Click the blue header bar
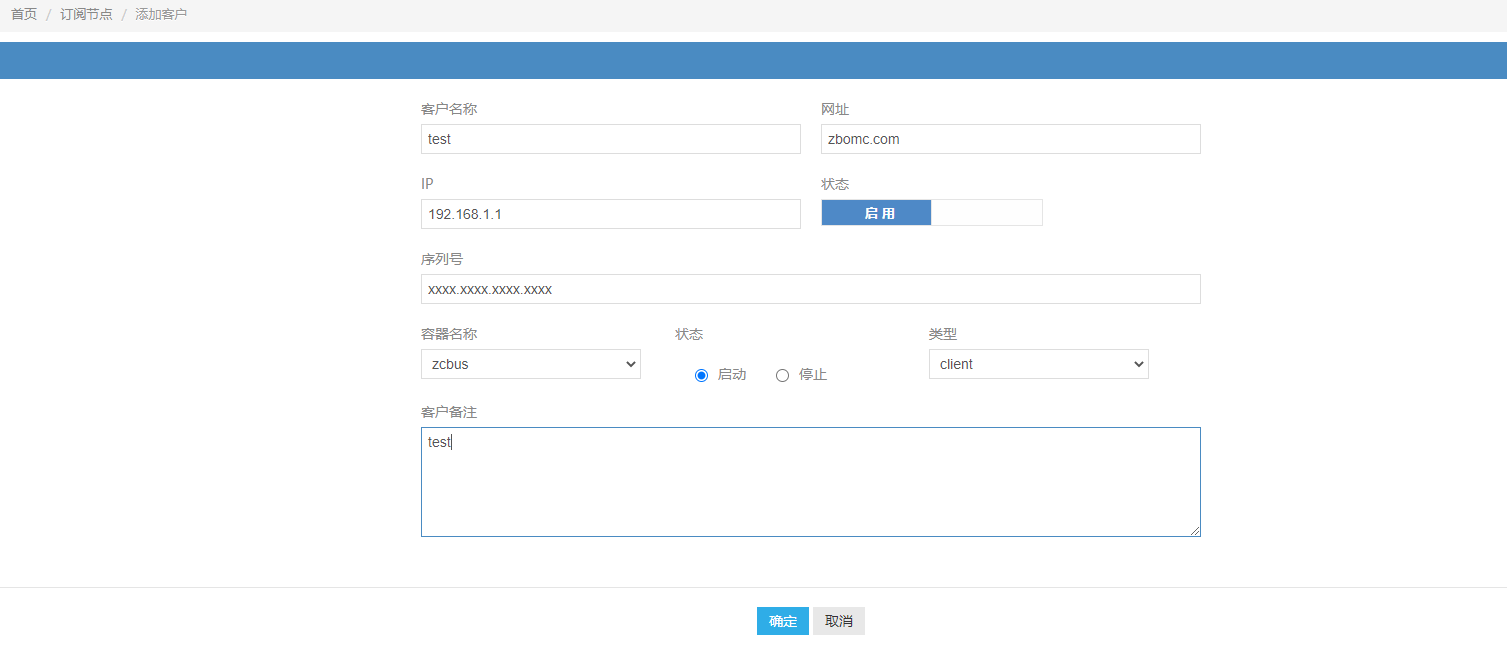 click(x=753, y=60)
